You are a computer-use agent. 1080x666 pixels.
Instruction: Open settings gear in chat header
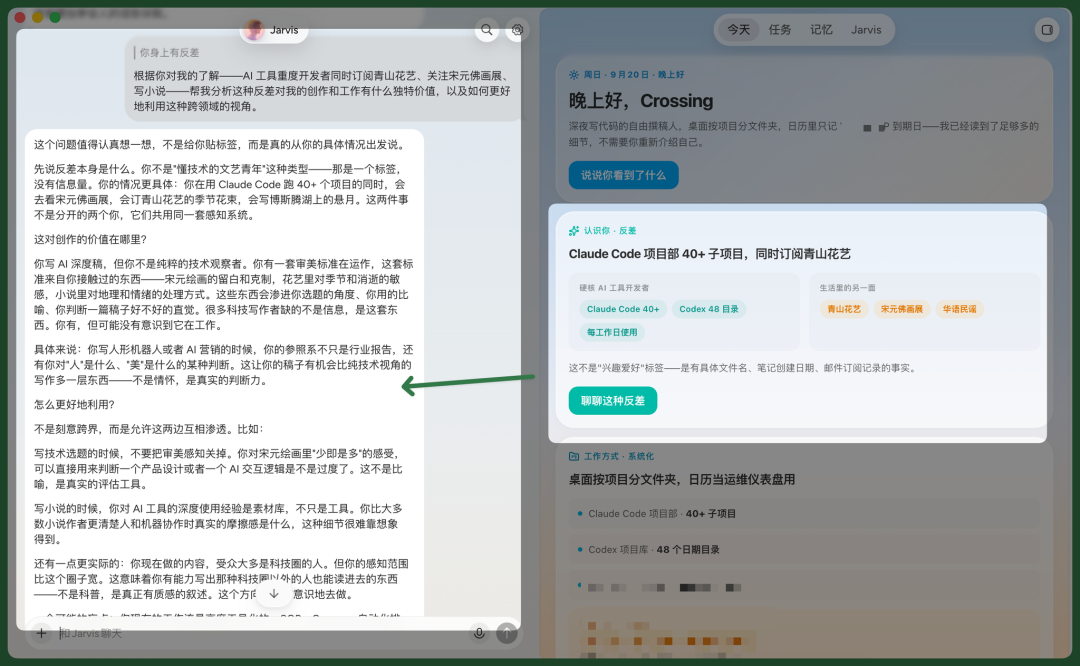pos(517,30)
